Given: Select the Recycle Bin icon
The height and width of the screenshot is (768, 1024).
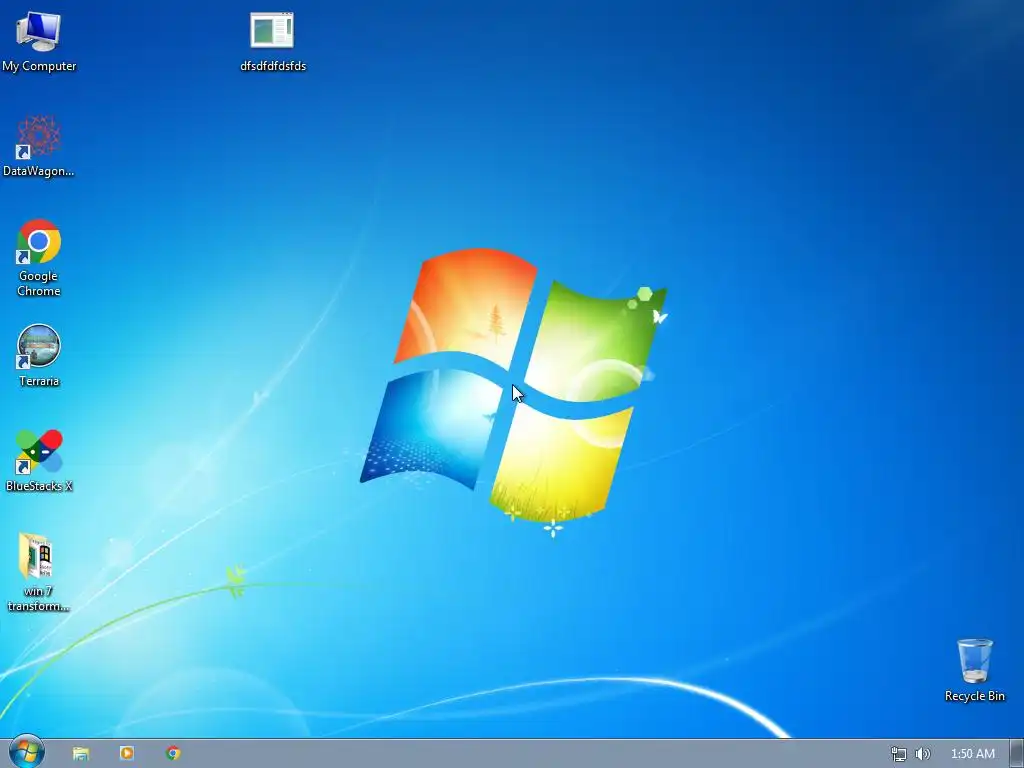Looking at the screenshot, I should [974, 671].
